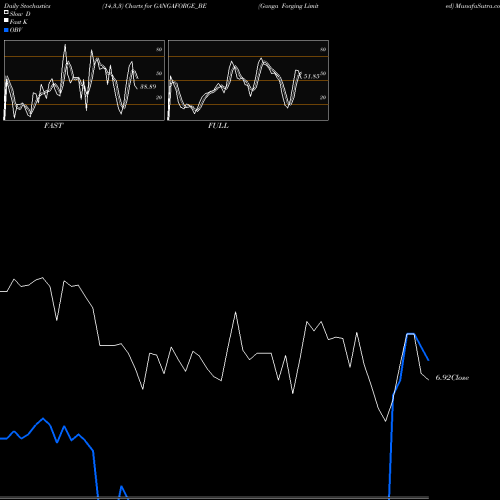The width and height of the screenshot is (500, 500).
Task: Click the 'GANGAFORGE_BE' chart title text
Action: click(180, 6)
